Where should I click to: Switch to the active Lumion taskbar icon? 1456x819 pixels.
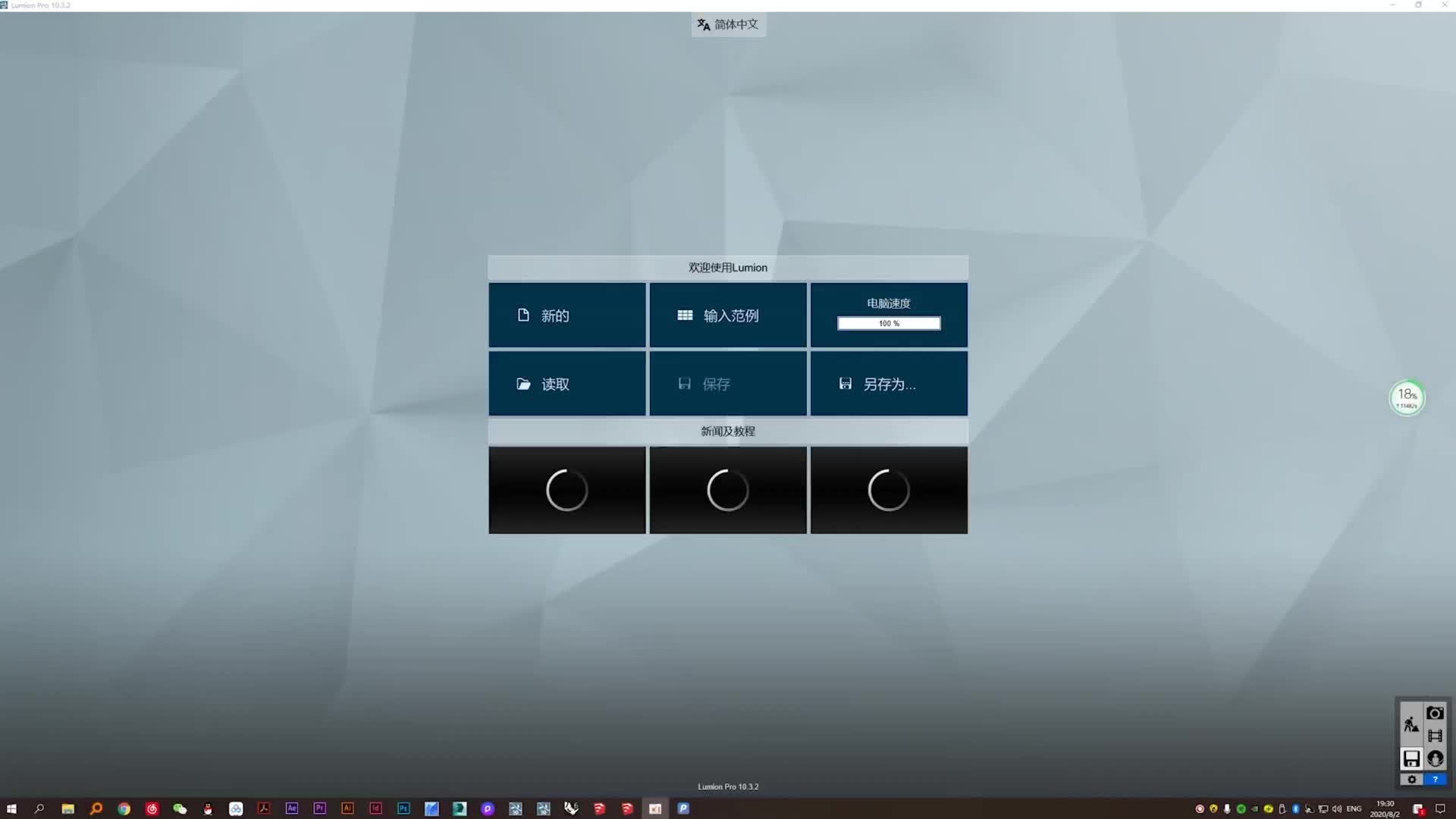point(655,808)
